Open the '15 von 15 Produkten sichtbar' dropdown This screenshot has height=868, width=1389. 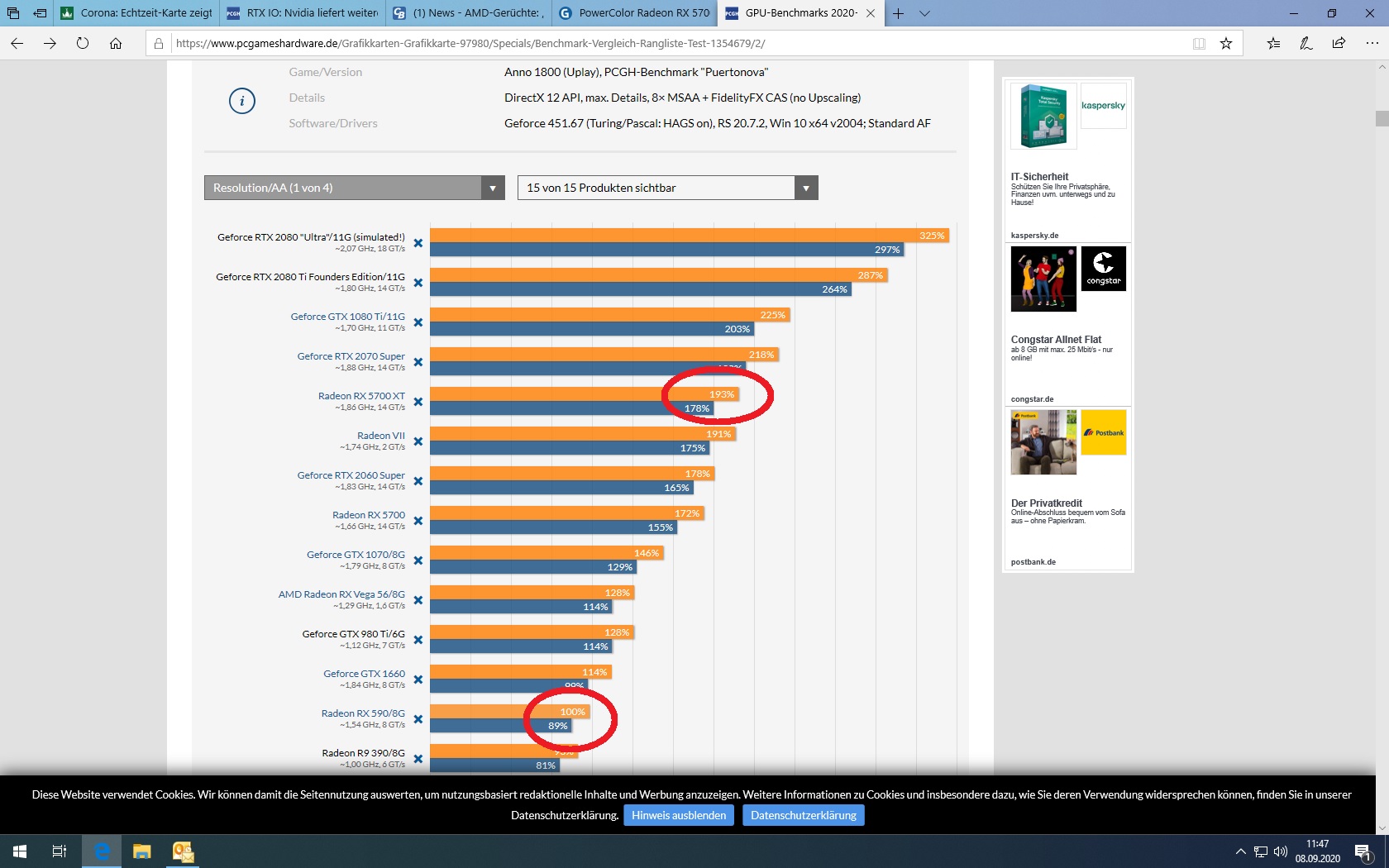(668, 188)
